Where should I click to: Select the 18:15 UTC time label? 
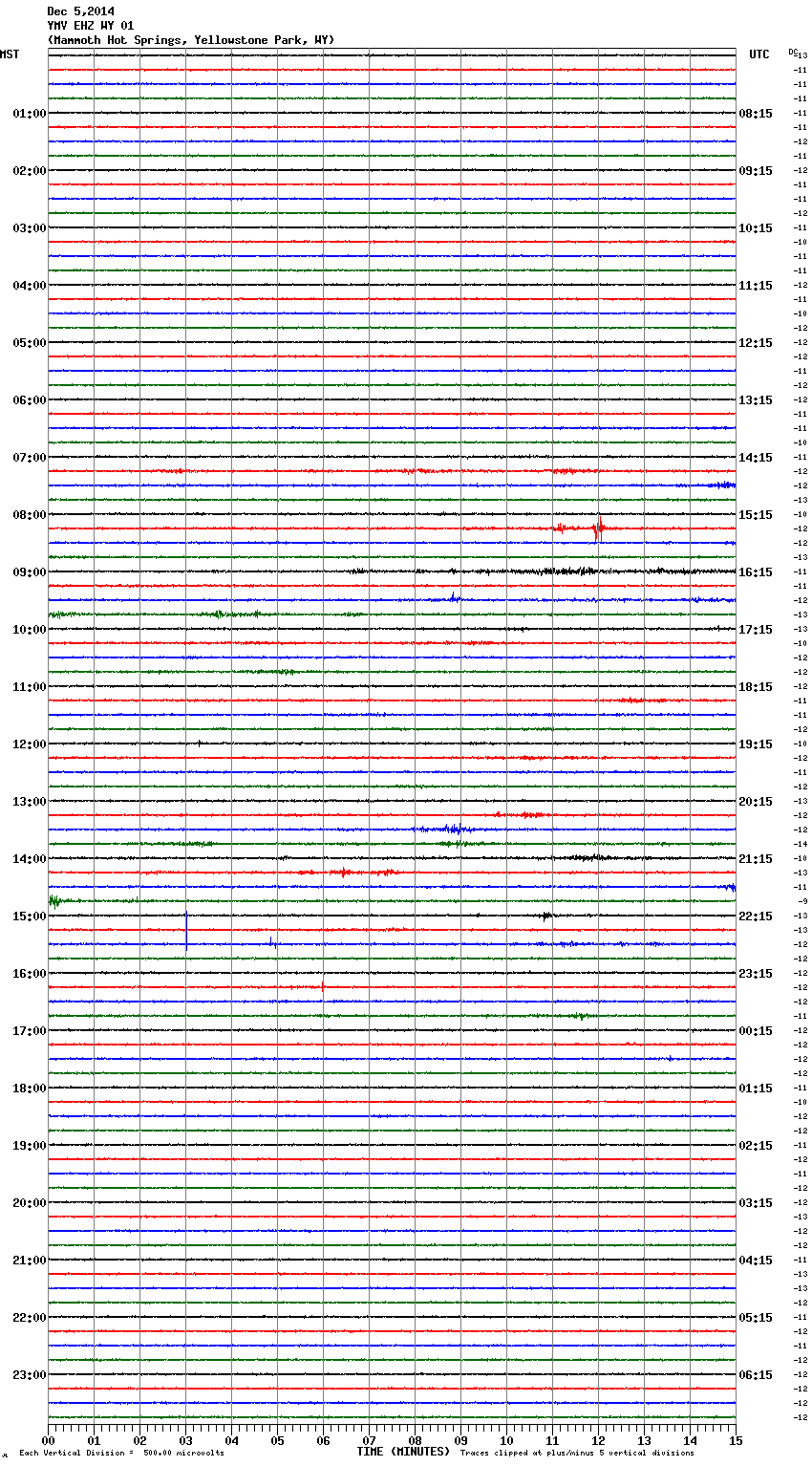coord(756,687)
